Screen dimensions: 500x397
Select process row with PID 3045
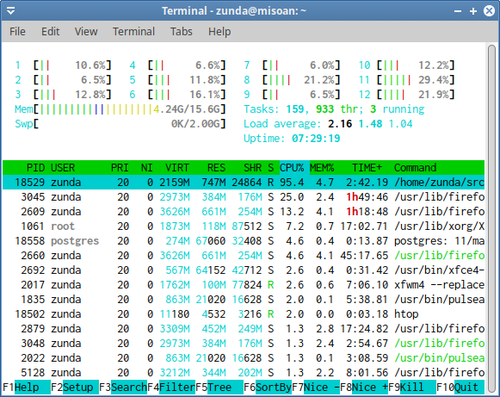pyautogui.click(x=244, y=197)
